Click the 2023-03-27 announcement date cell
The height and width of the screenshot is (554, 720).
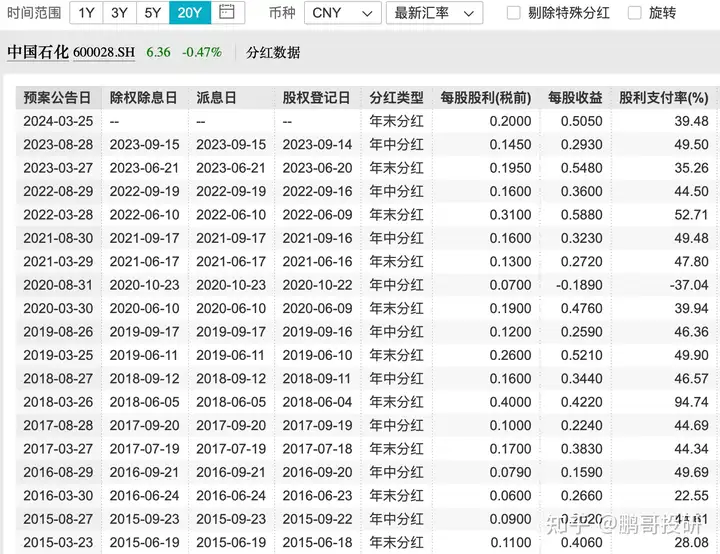point(58,168)
